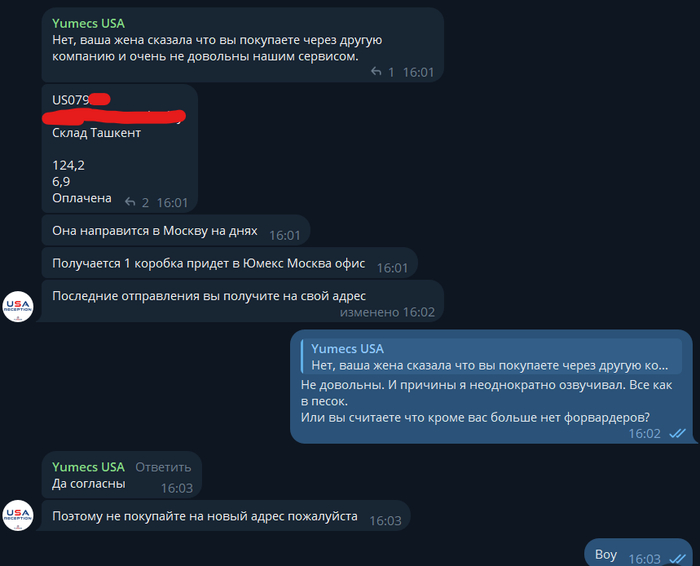Click the Ответить reply button
The image size is (700, 566).
[x=163, y=467]
